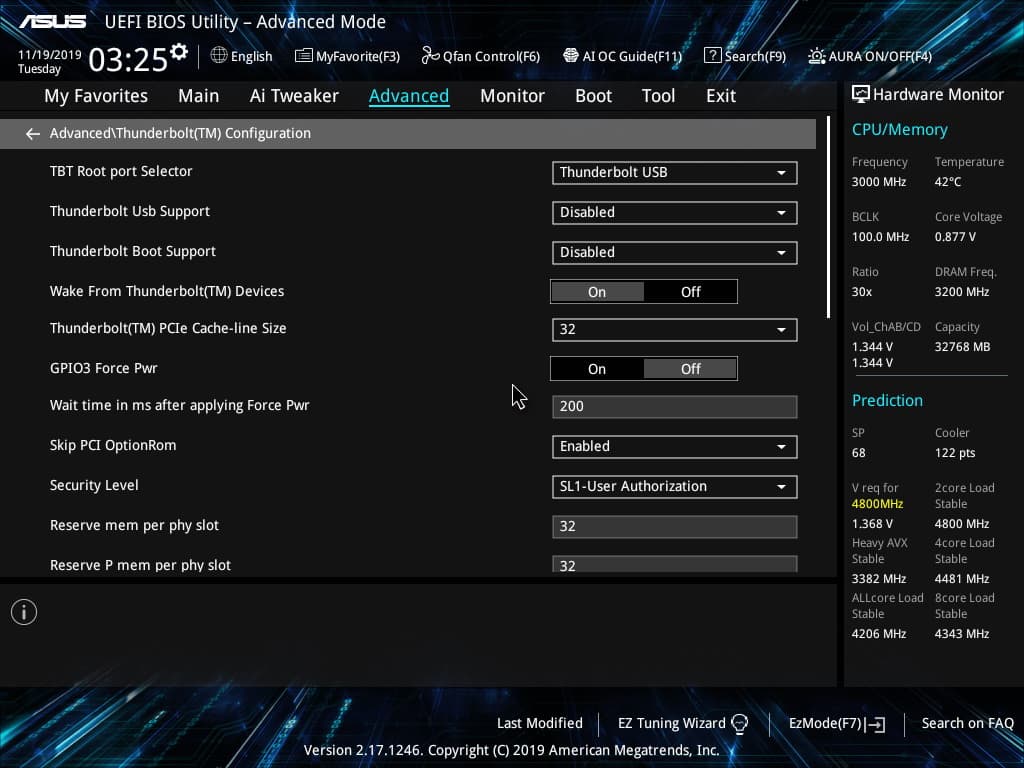Click the DRAM Freq. 3200 MHz value
Image resolution: width=1024 pixels, height=768 pixels.
(x=961, y=292)
